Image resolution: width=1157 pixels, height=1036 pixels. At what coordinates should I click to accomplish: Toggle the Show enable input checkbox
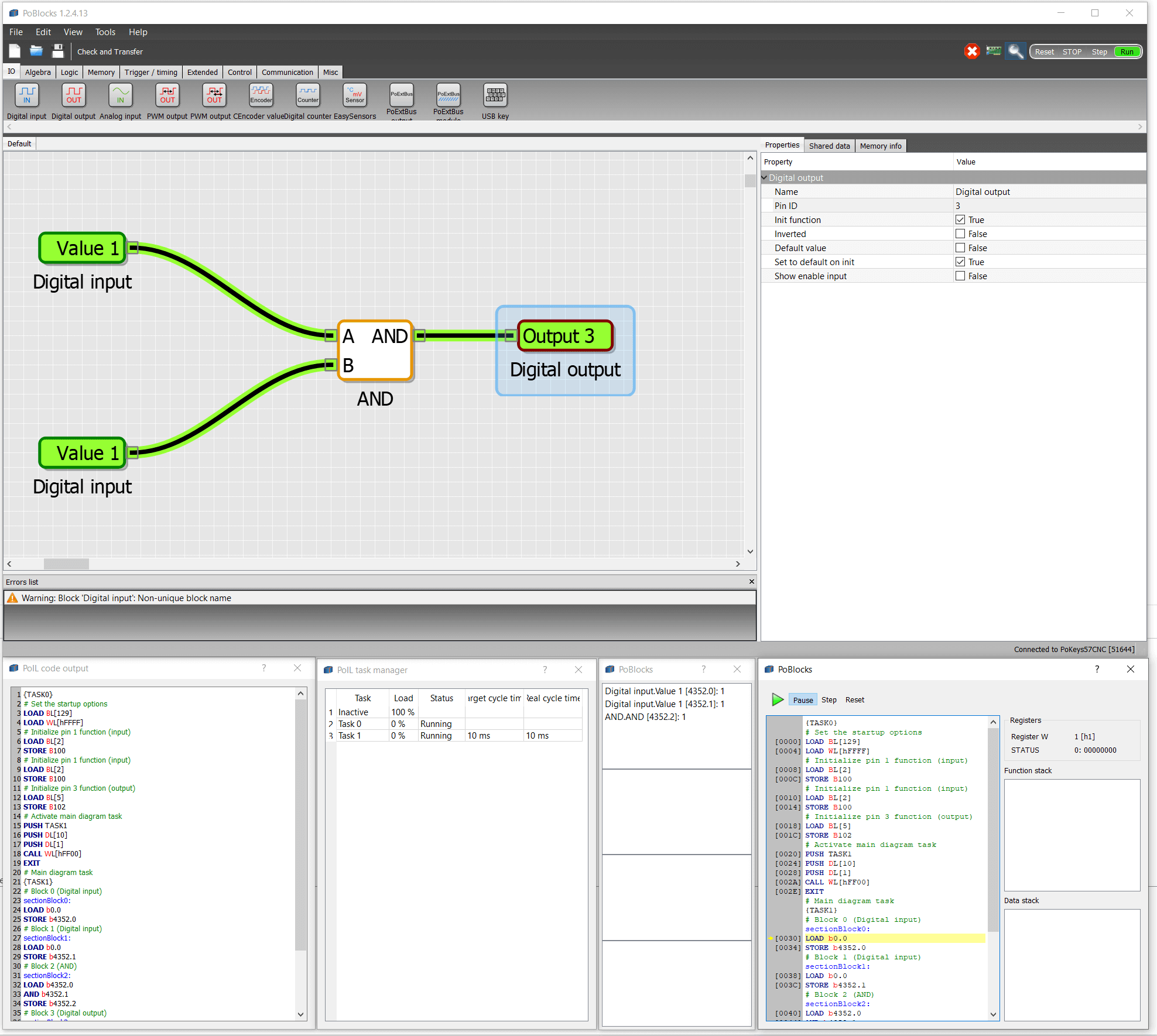pyautogui.click(x=960, y=276)
